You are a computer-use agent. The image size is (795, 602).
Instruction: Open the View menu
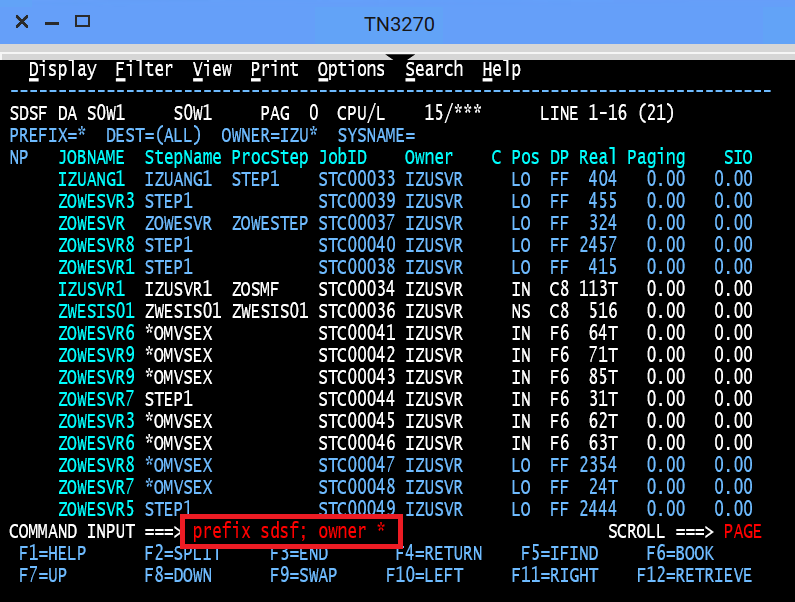click(212, 70)
